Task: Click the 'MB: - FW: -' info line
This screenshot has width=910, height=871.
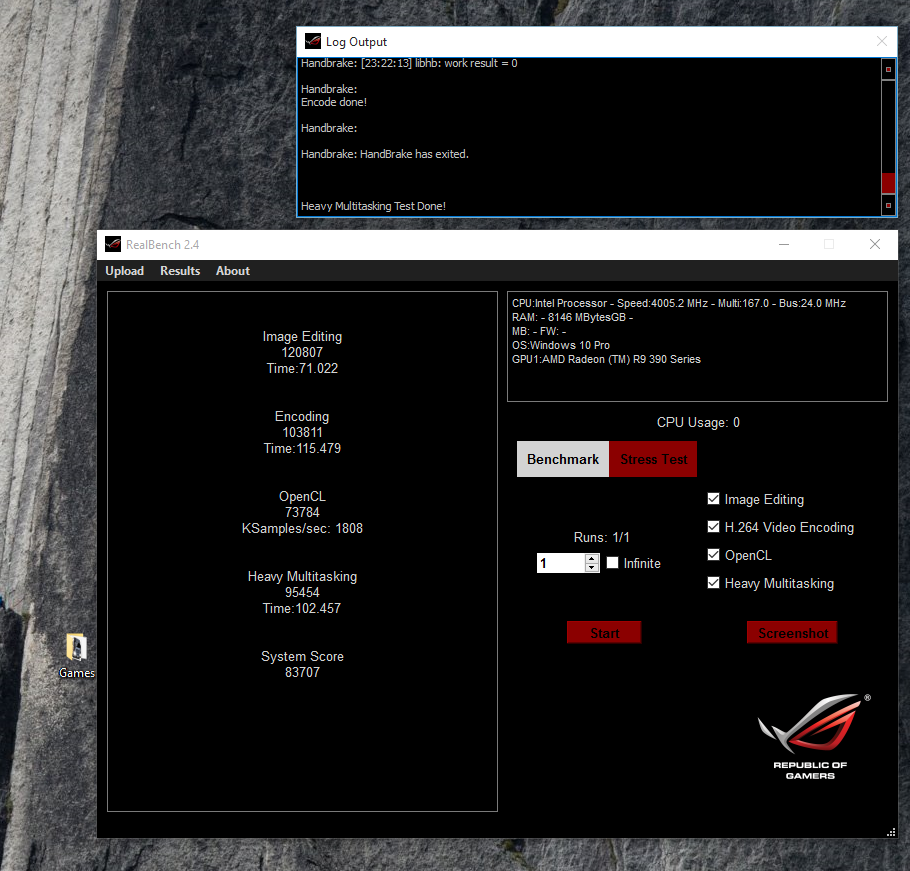Action: click(539, 331)
